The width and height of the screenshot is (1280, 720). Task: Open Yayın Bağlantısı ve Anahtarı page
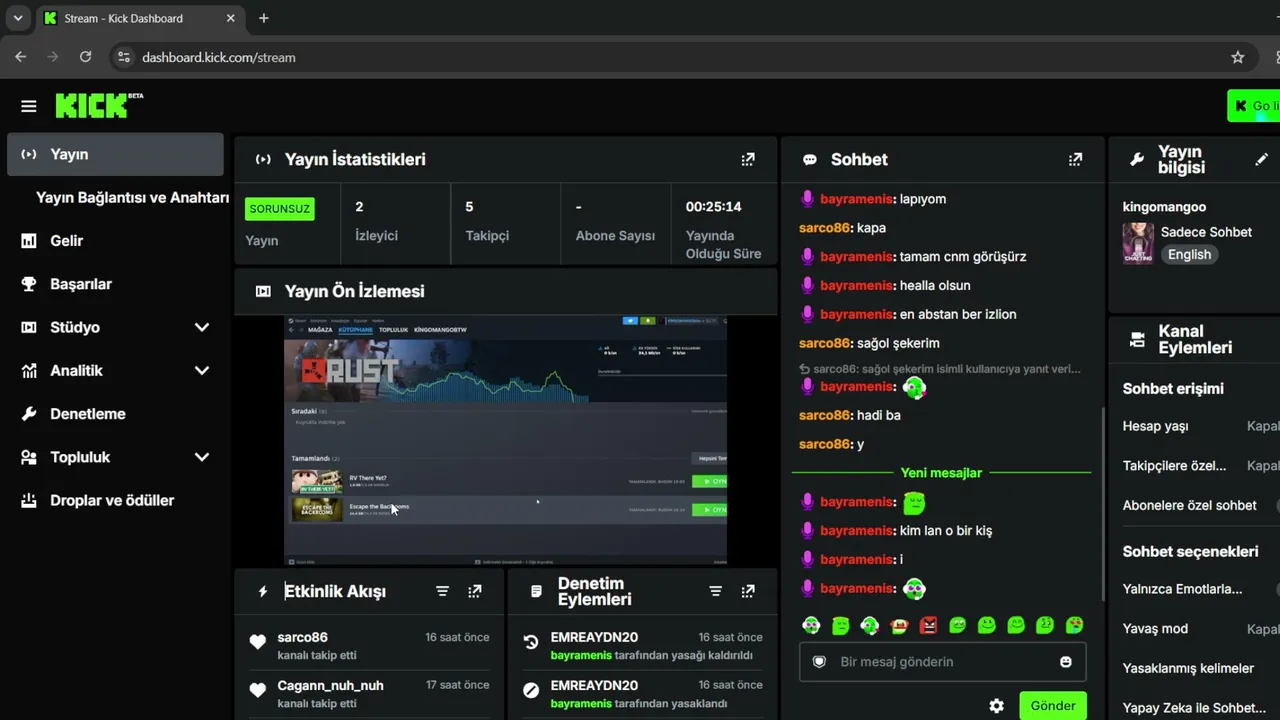pyautogui.click(x=132, y=198)
